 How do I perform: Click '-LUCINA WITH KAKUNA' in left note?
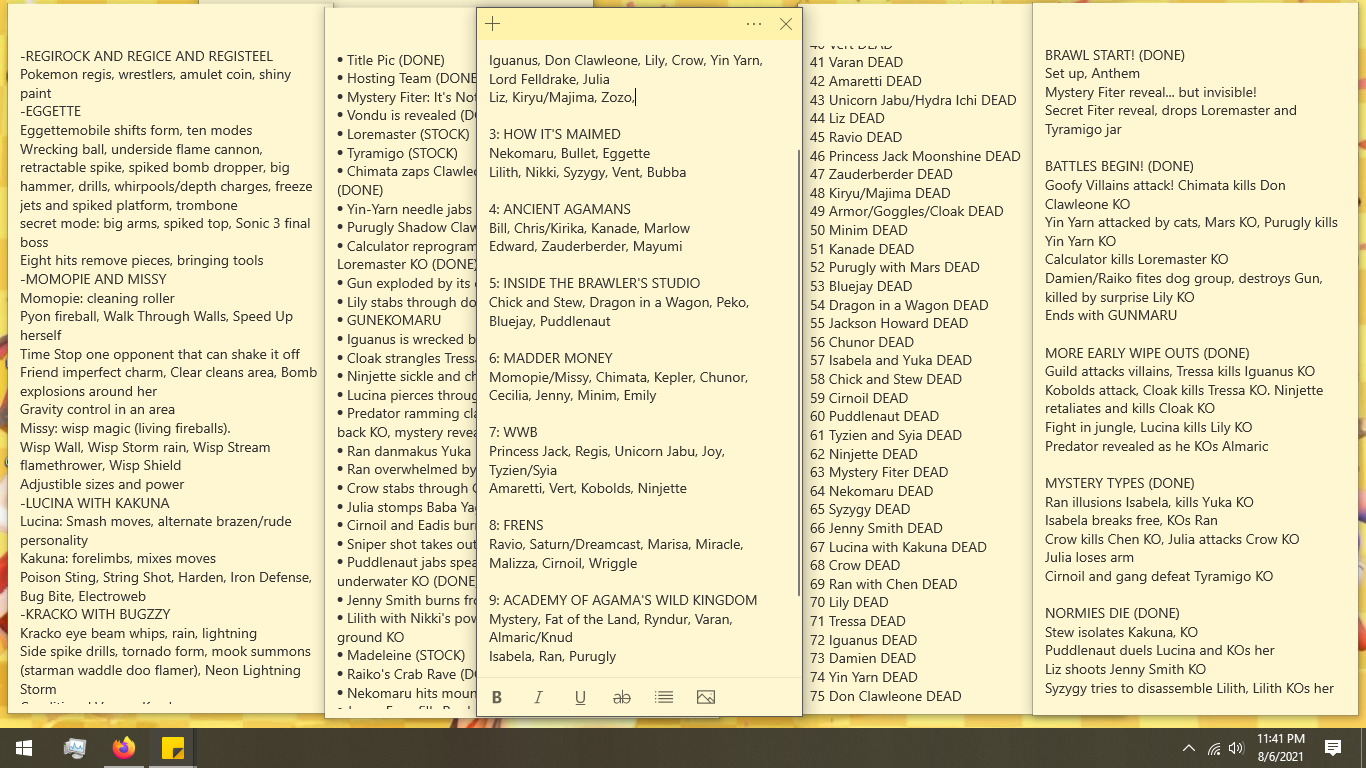tap(95, 503)
